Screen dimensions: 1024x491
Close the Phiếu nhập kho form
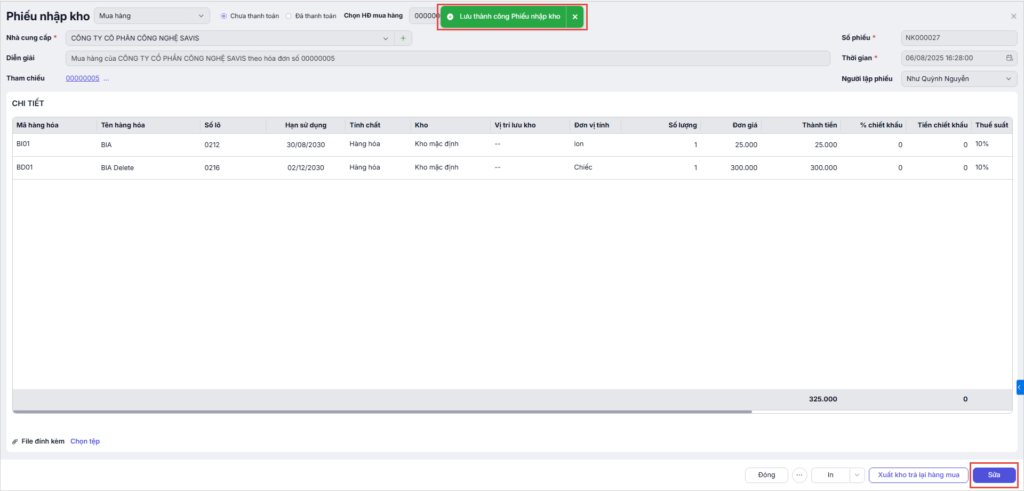pyautogui.click(x=1013, y=16)
